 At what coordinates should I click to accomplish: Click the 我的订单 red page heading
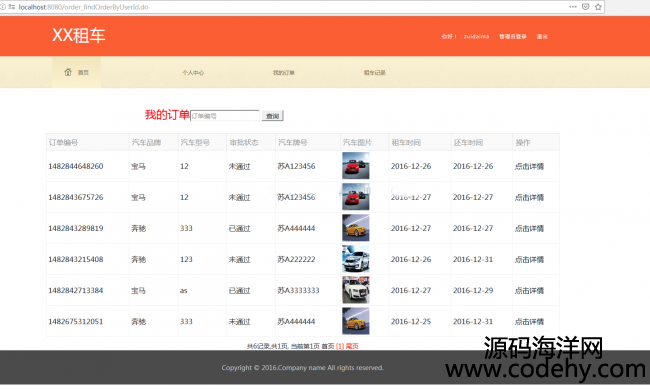(x=167, y=115)
